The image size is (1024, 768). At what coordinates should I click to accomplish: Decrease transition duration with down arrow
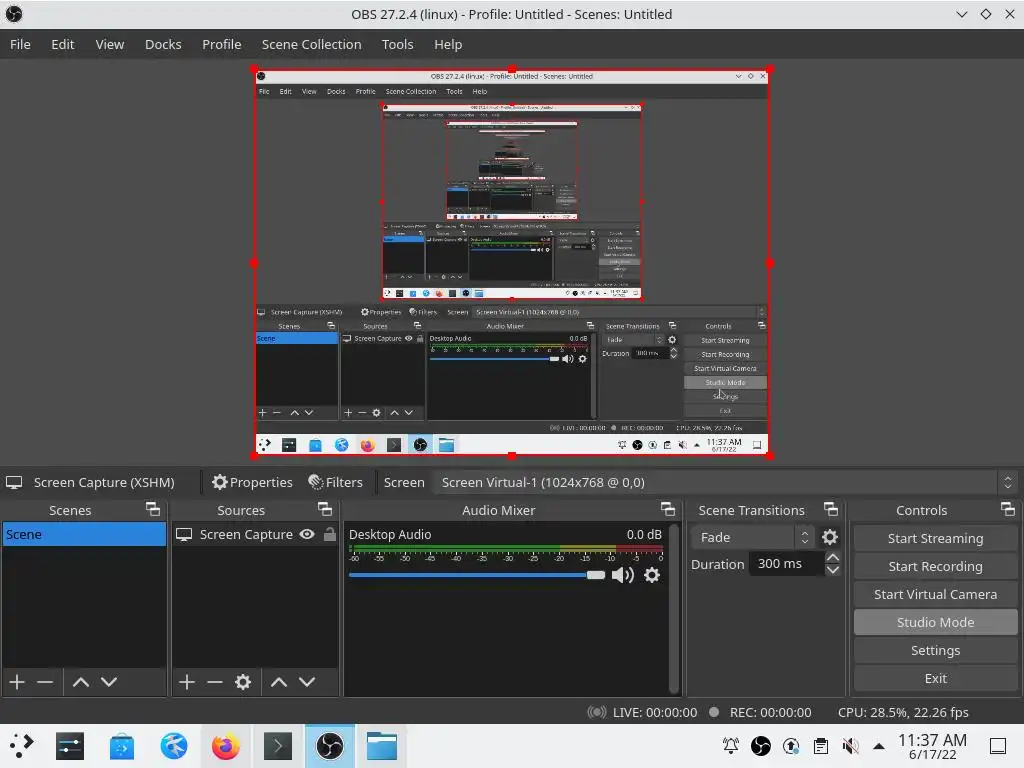pos(833,569)
